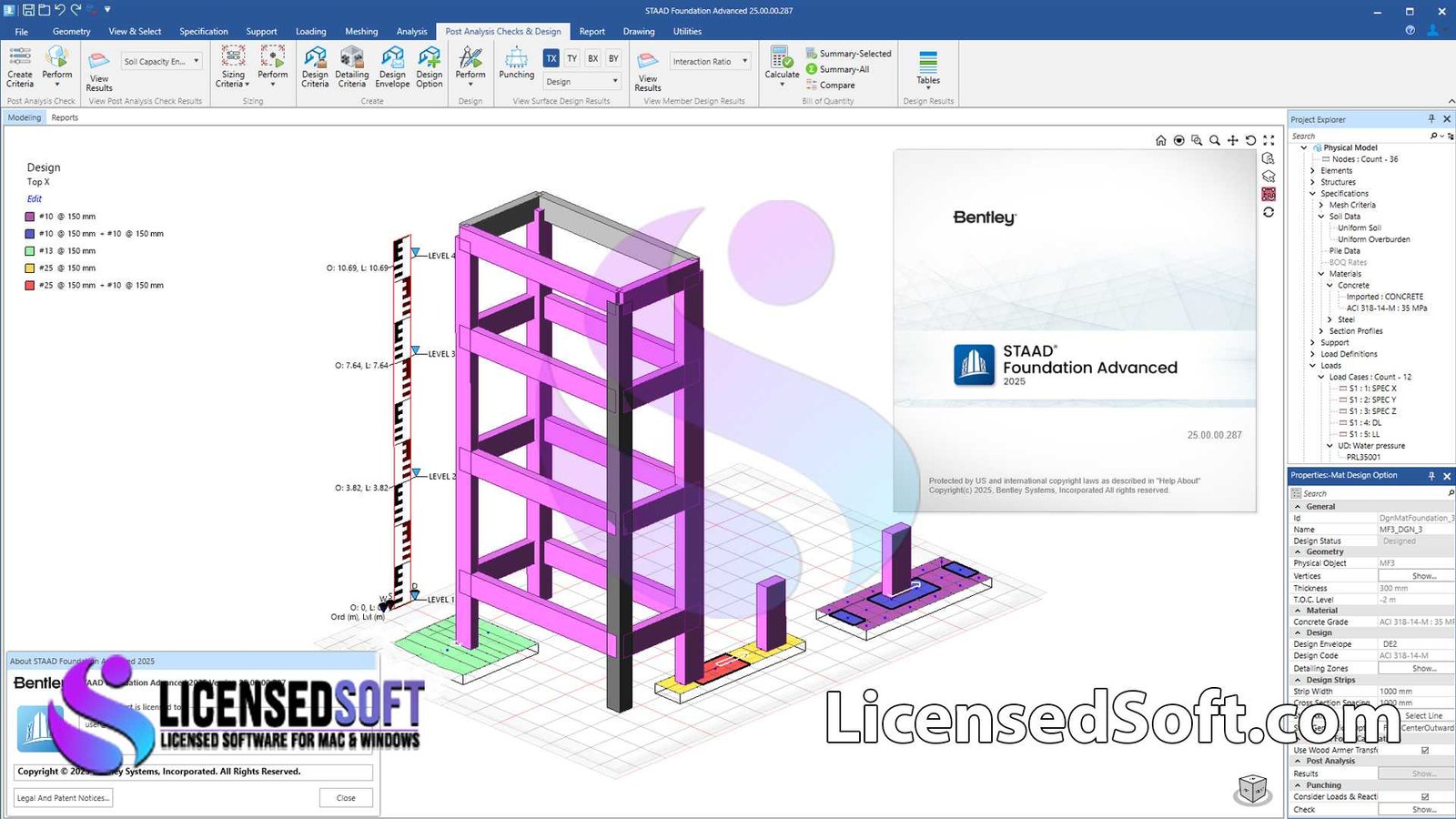Pin the Properties Mat Design Option panel
Image resolution: width=1456 pixels, height=819 pixels.
(1431, 476)
